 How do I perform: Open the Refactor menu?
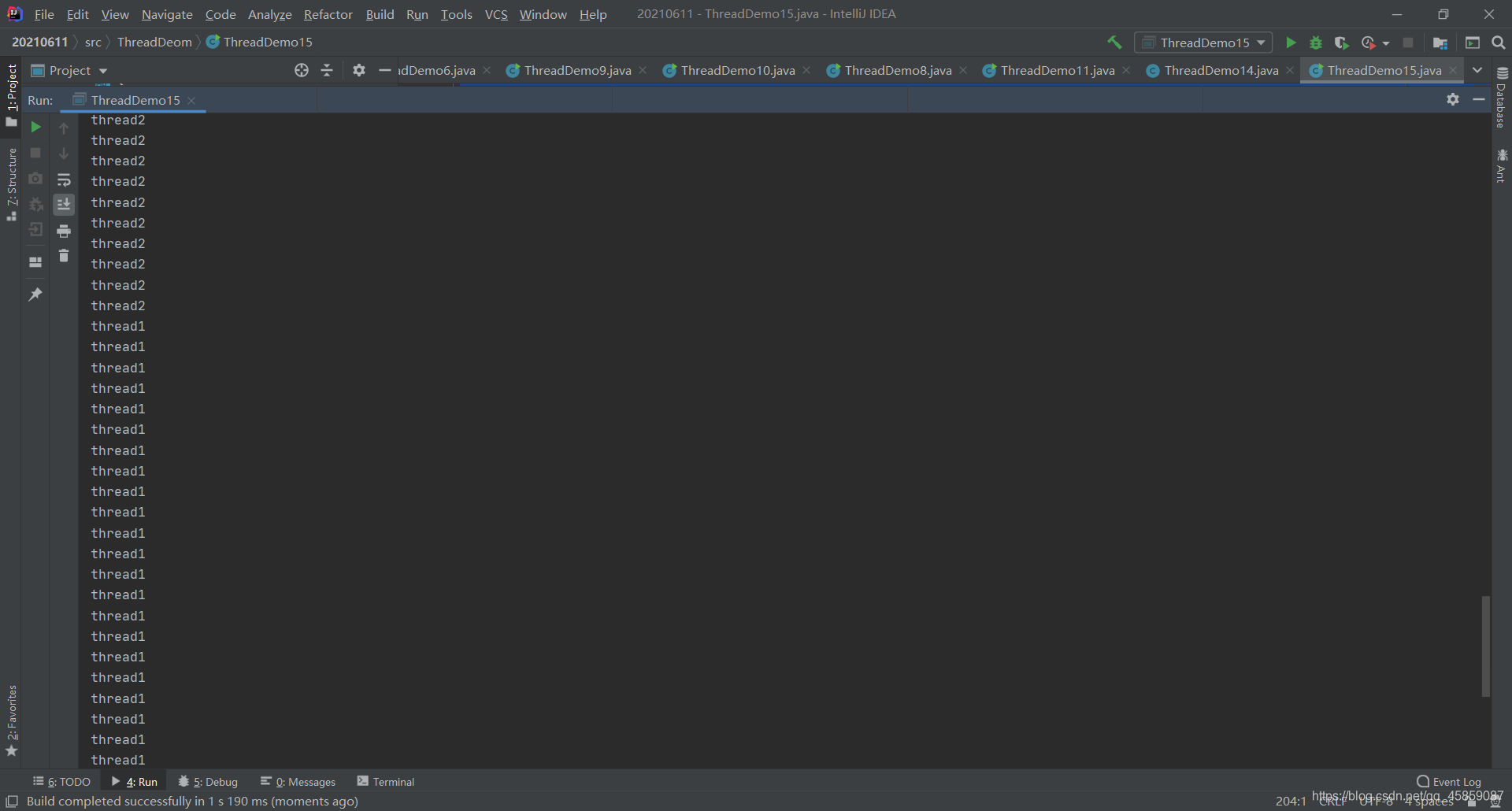pyautogui.click(x=328, y=14)
